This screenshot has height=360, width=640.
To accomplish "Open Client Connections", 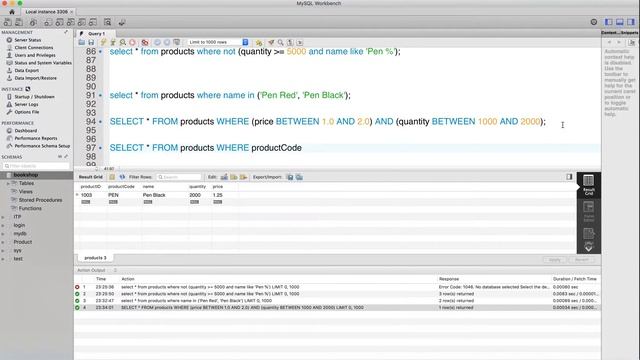I will point(33,48).
